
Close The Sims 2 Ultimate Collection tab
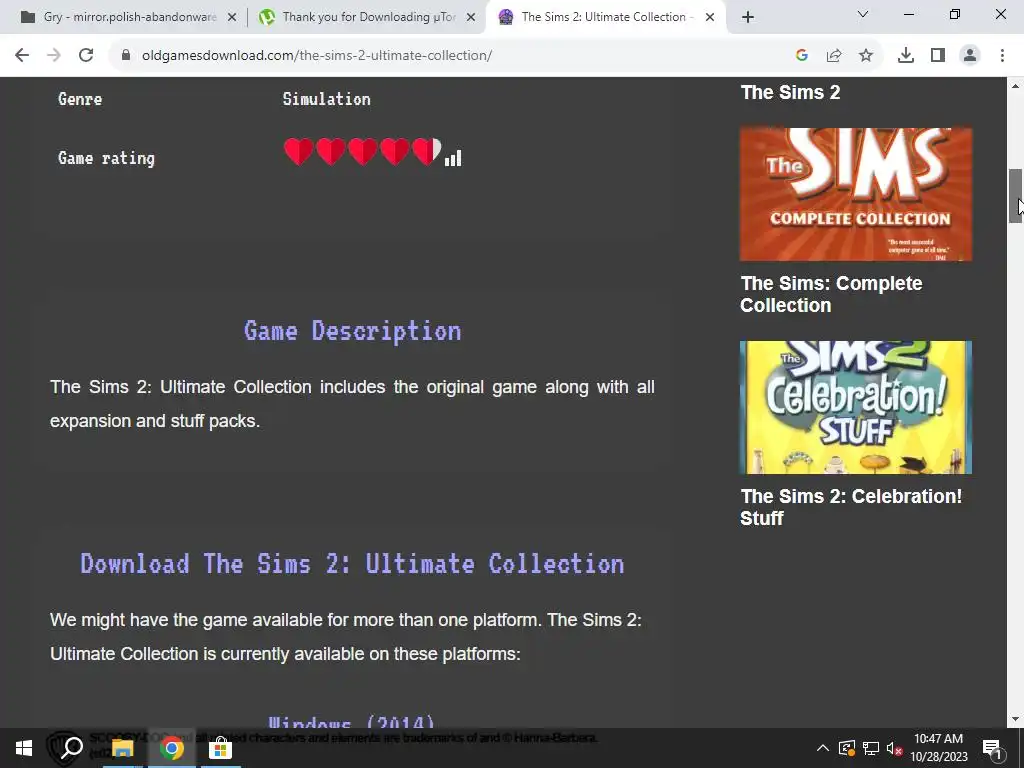coord(710,18)
